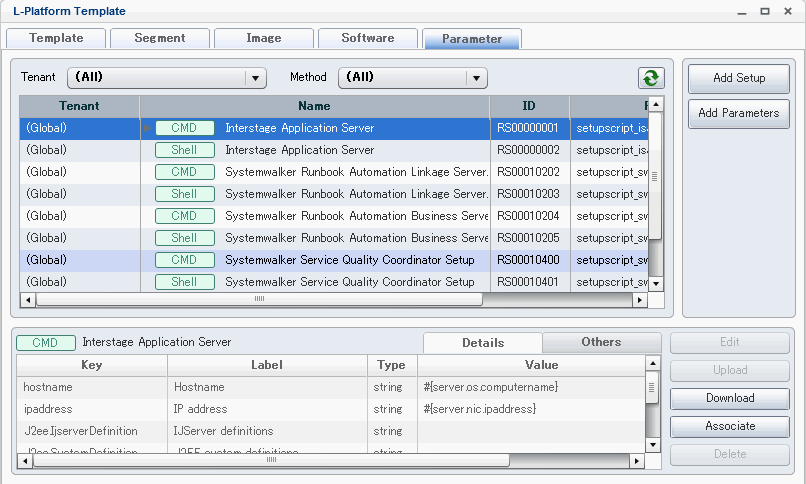Click 'Systemwalker Service Quality Coordinator Setup' CMD row name
Screen dimensions: 806x484
click(x=350, y=260)
